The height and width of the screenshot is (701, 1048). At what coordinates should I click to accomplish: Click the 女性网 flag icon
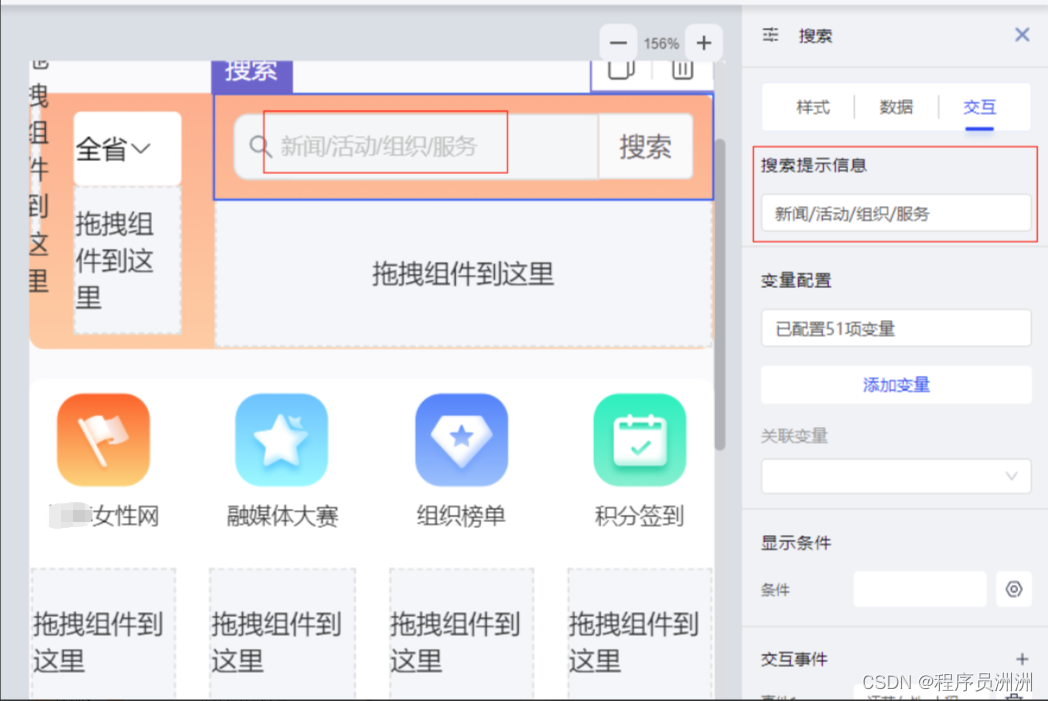103,438
